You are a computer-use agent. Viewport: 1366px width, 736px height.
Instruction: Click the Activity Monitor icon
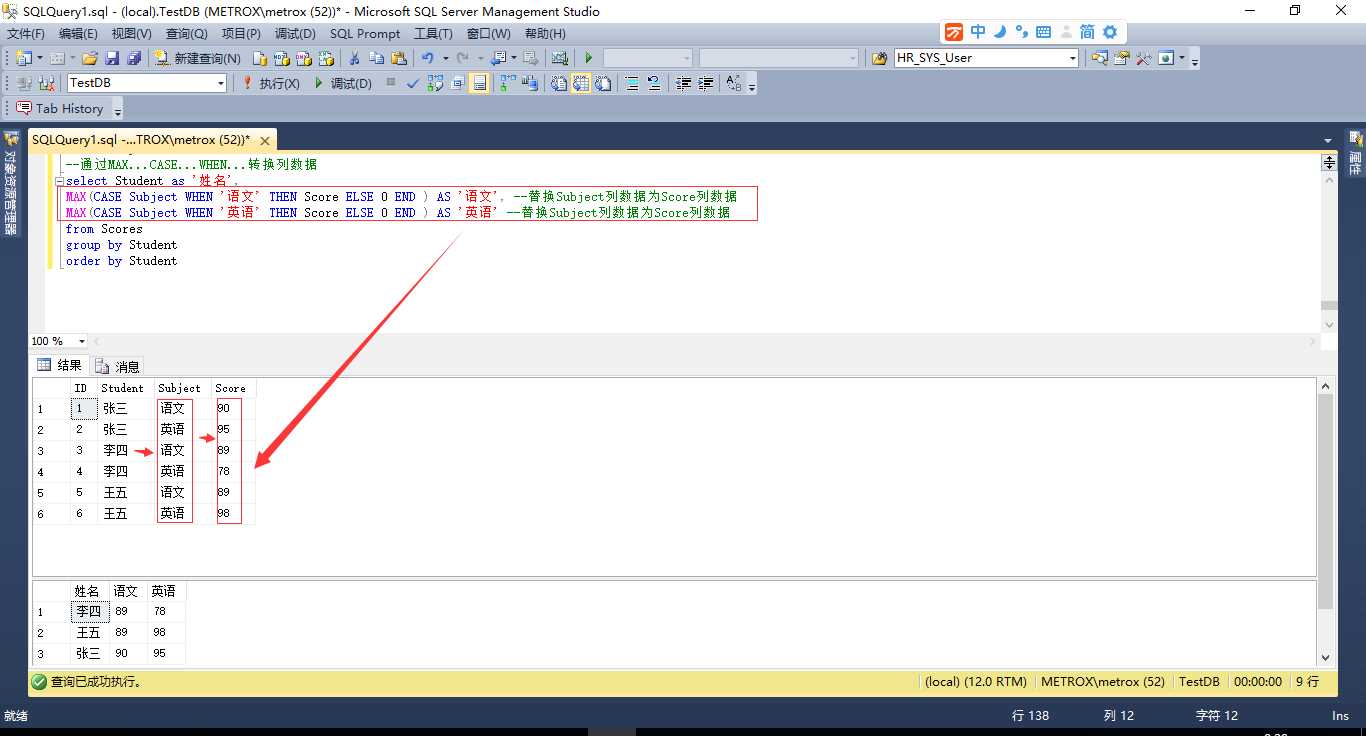(560, 58)
